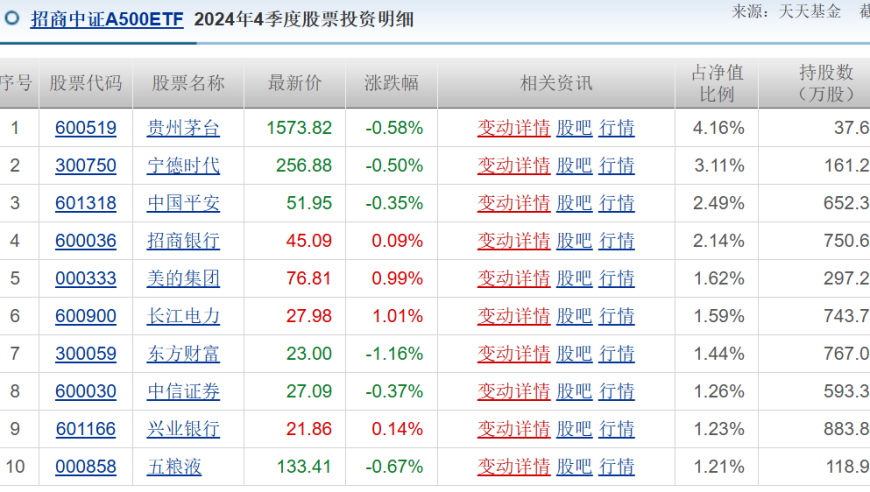Image resolution: width=870 pixels, height=492 pixels.
Task: Open 股吧 for 贵州茅台 row
Action: 574,128
